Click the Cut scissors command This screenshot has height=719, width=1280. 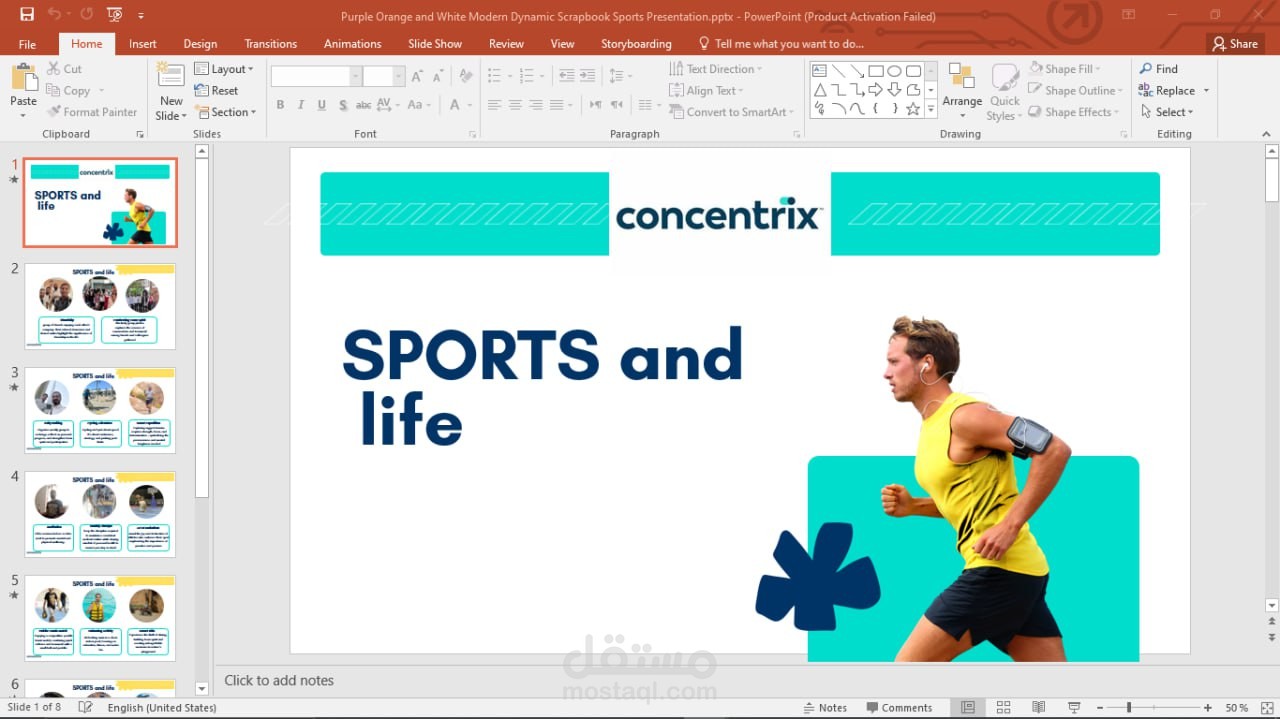point(65,69)
